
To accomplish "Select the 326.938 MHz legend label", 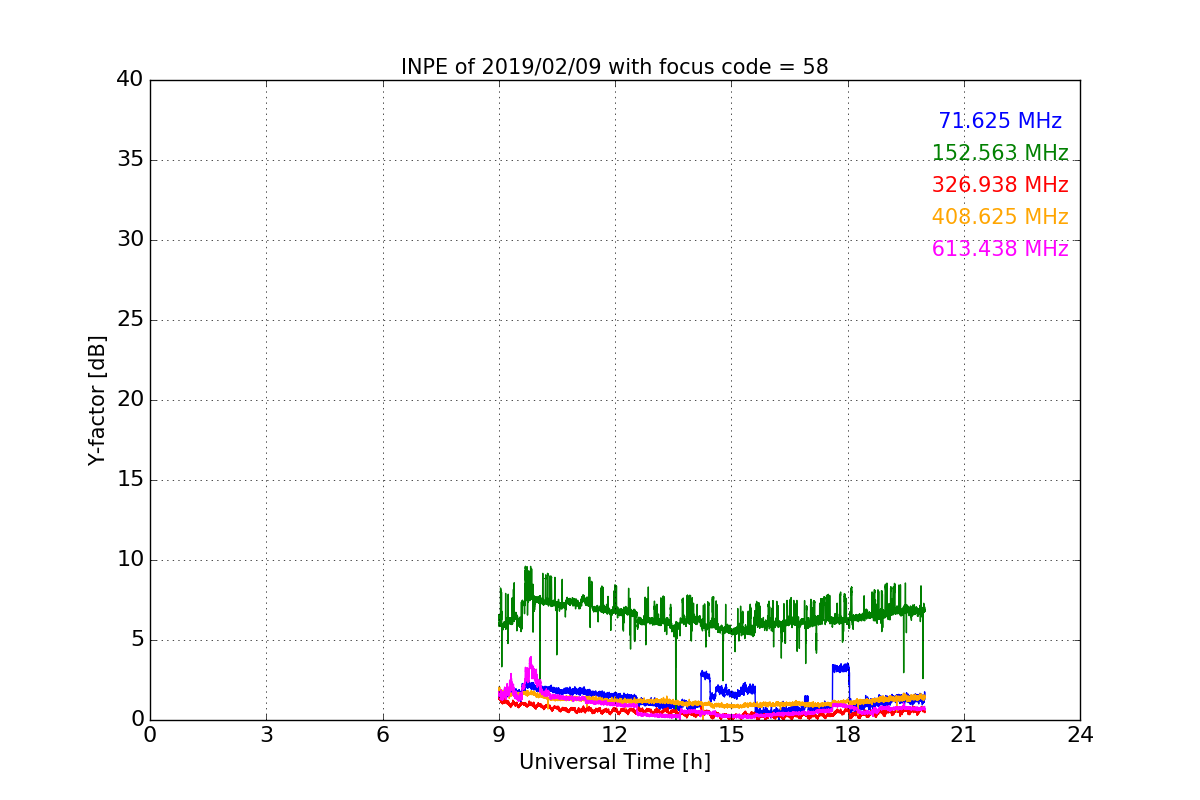I will (x=1000, y=185).
